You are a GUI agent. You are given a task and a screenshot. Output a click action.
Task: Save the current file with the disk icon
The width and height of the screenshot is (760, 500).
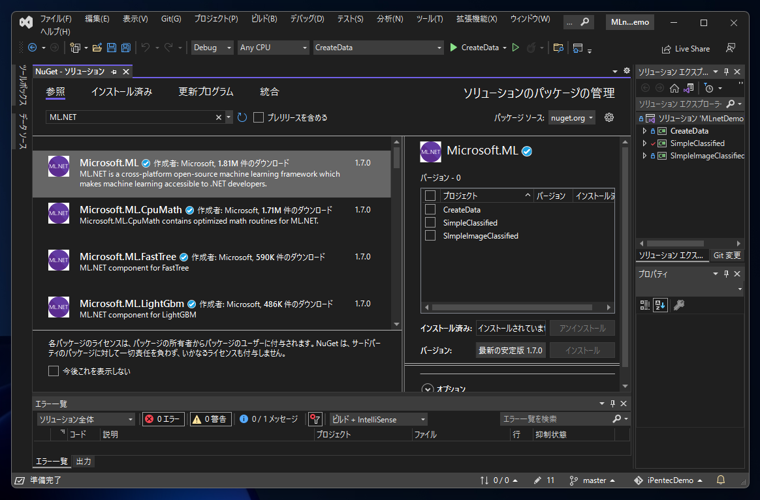(111, 47)
